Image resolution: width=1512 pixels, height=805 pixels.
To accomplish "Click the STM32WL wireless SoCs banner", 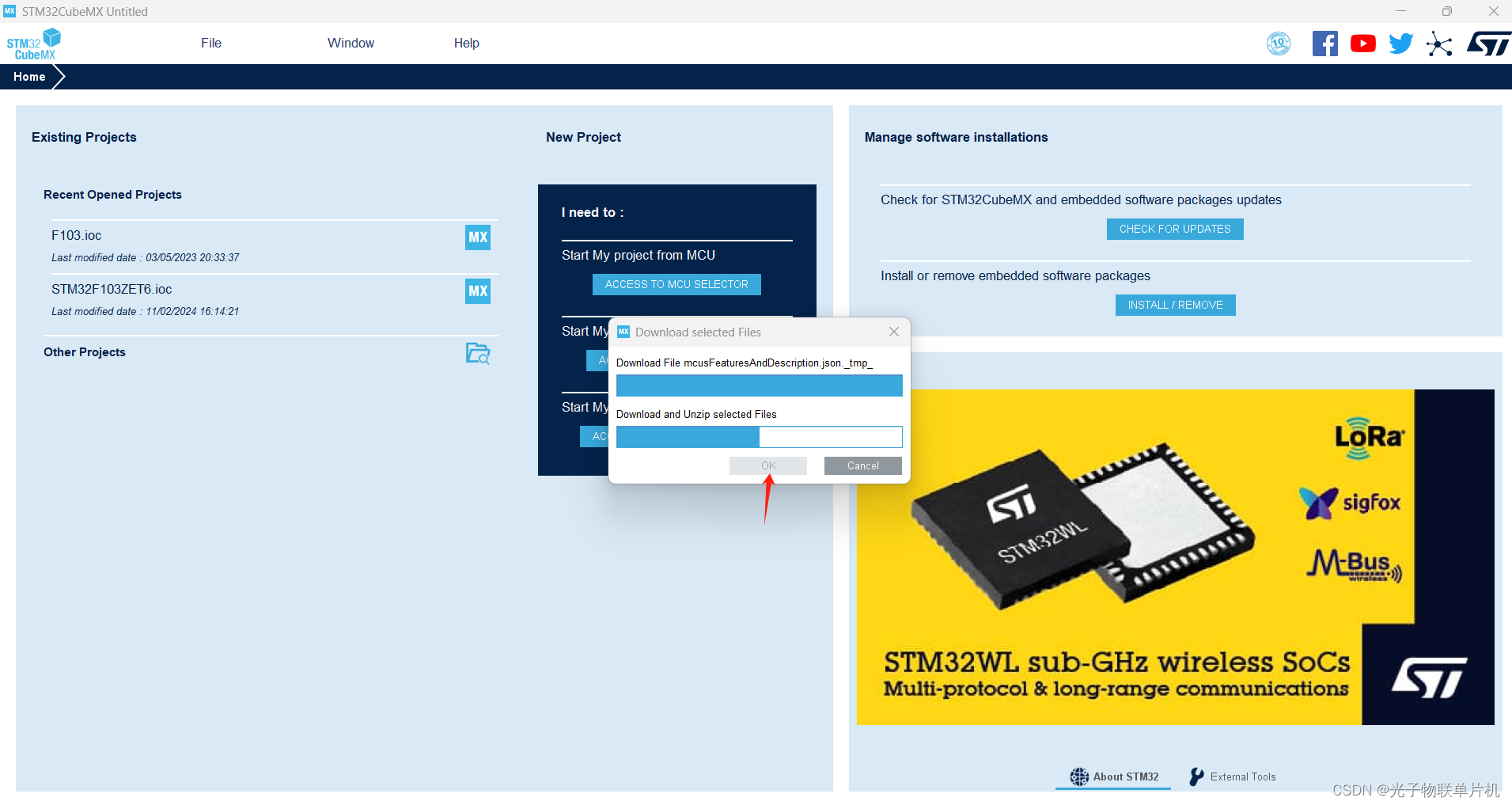I will [x=1176, y=557].
